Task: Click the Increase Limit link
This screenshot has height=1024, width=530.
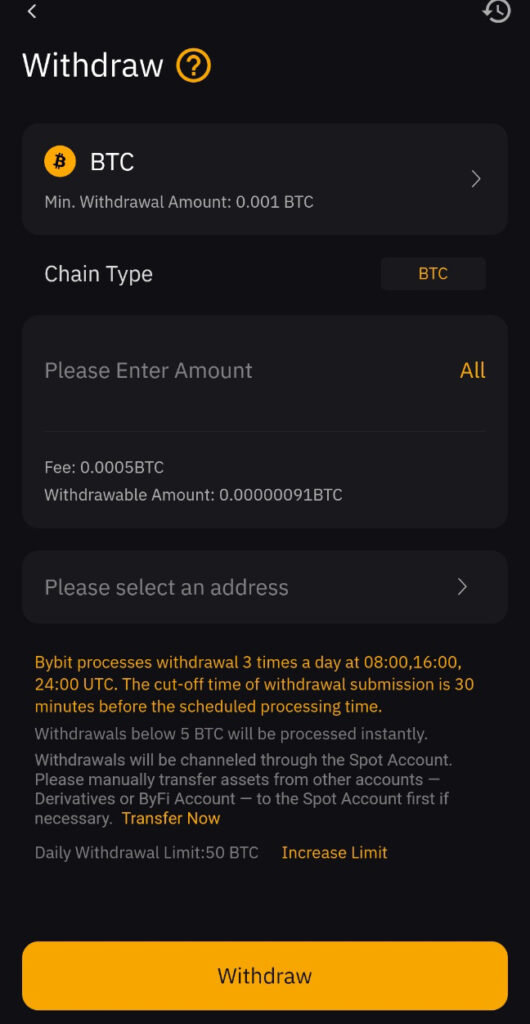Action: [334, 852]
